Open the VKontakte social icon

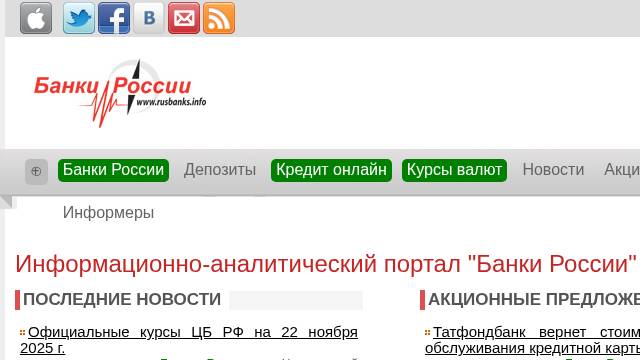click(x=149, y=18)
